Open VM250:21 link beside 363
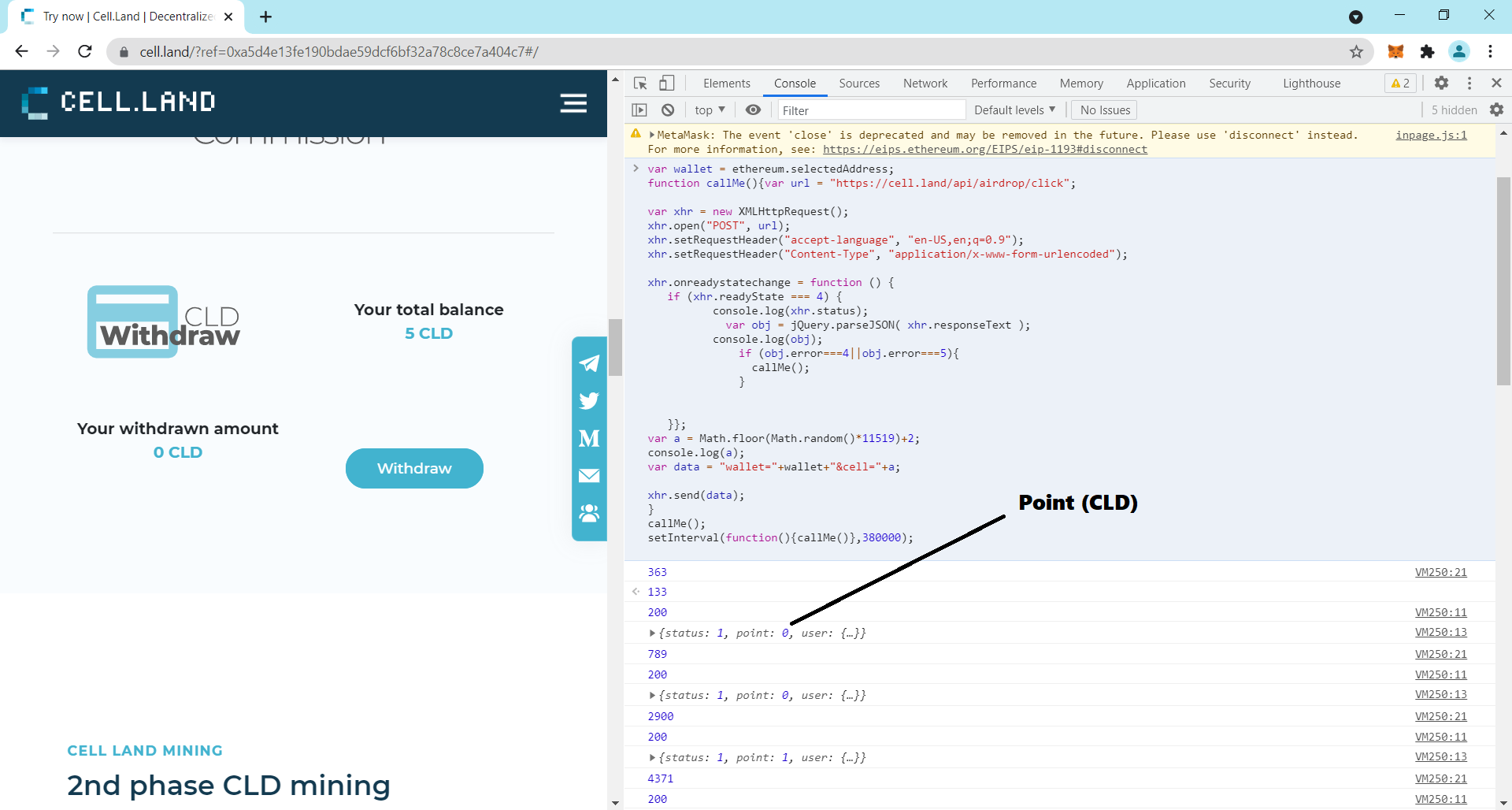 tap(1440, 572)
